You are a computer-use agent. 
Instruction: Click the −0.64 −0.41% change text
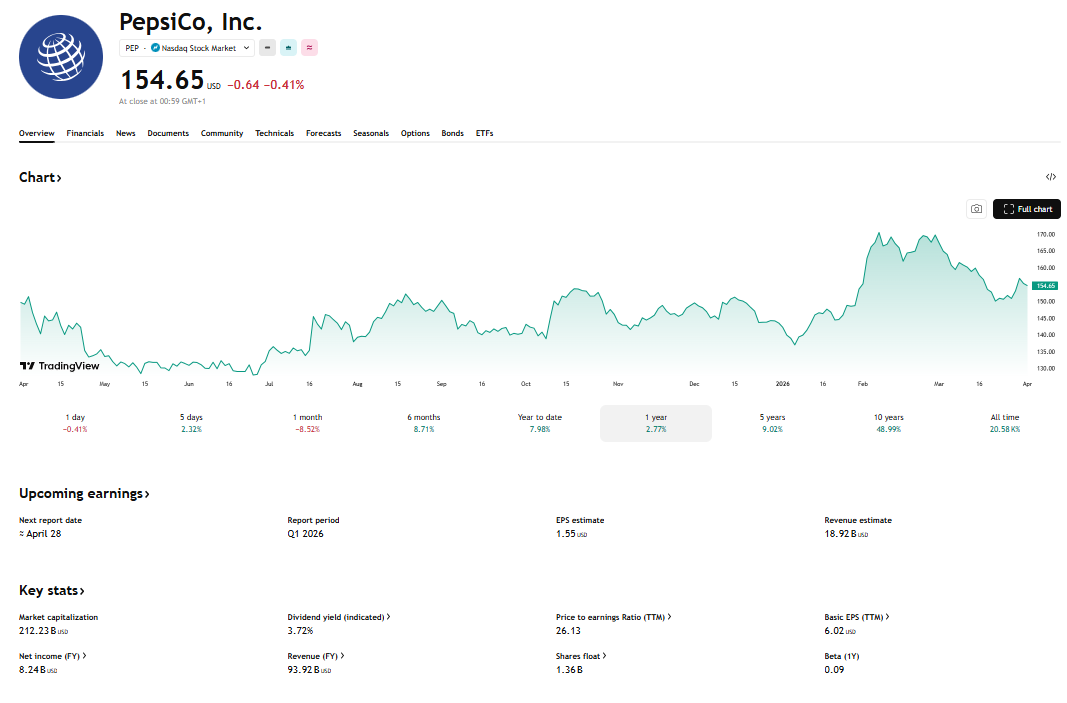[266, 85]
